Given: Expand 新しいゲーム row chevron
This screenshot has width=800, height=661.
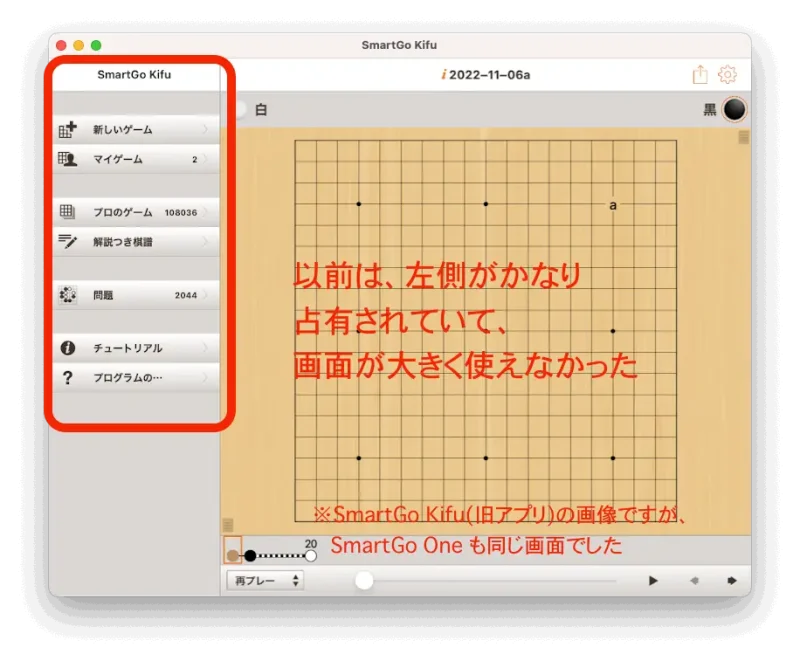Looking at the screenshot, I should tap(206, 130).
